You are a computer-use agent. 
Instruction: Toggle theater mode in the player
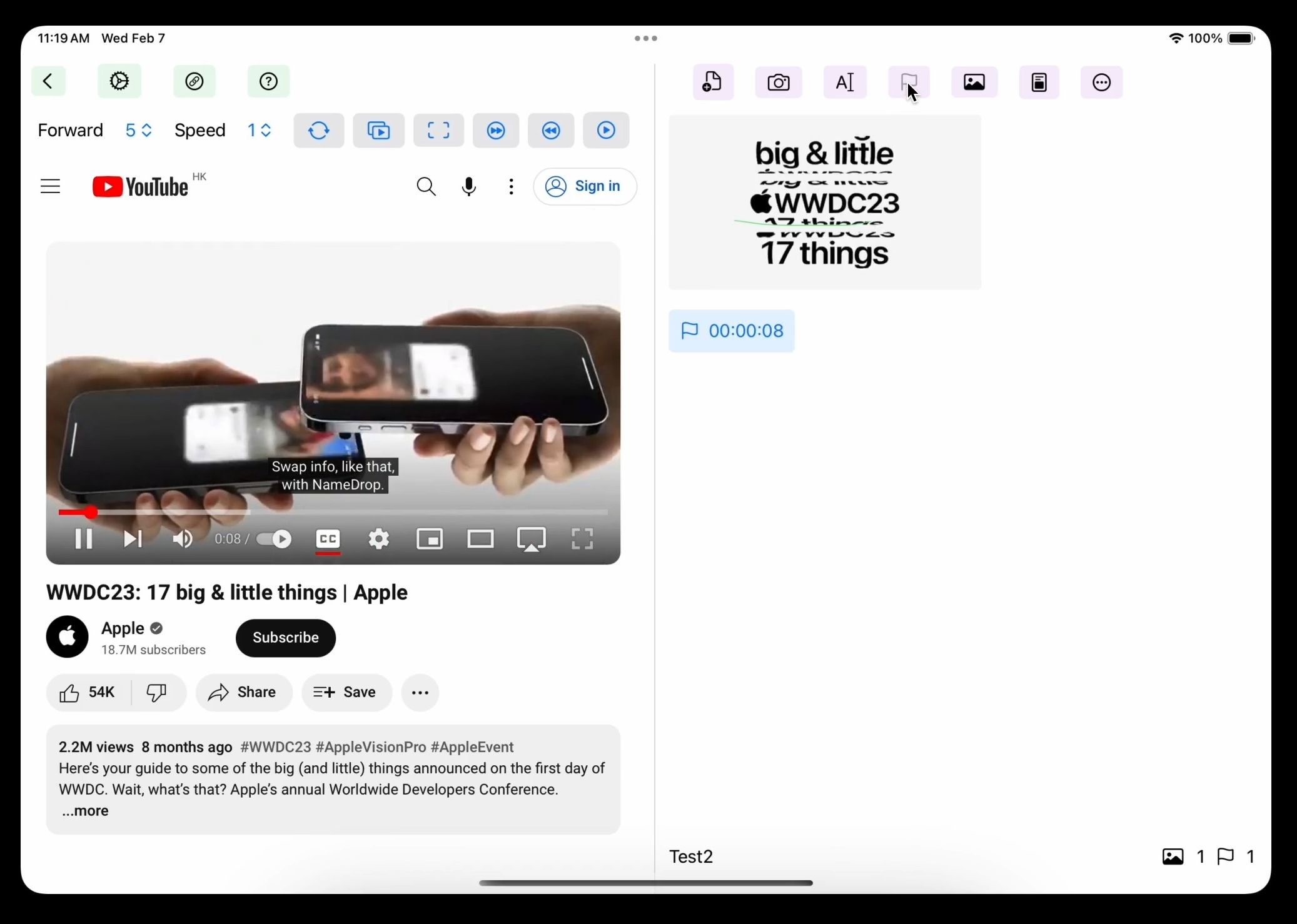480,539
